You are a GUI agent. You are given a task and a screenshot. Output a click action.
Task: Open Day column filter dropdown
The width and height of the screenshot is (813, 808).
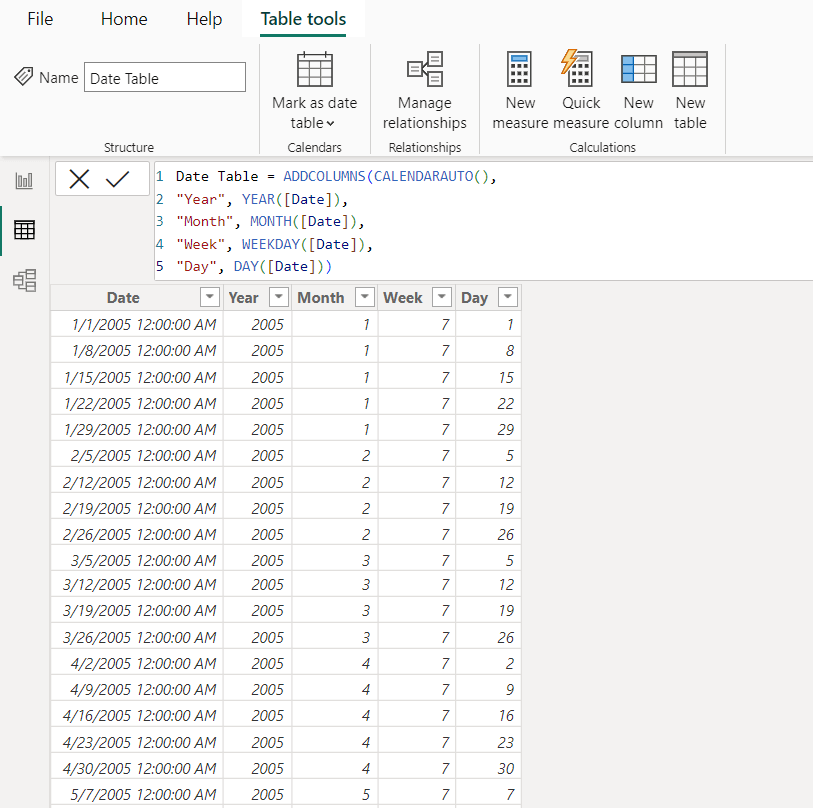coord(508,297)
